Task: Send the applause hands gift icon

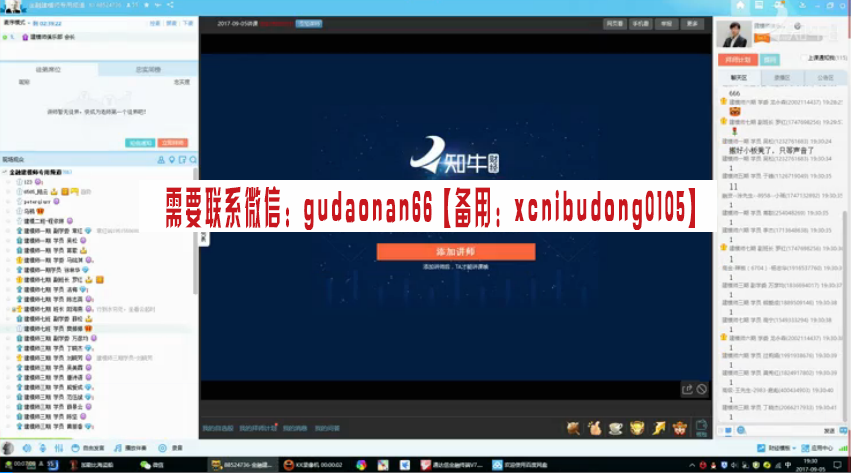Action: pyautogui.click(x=595, y=429)
